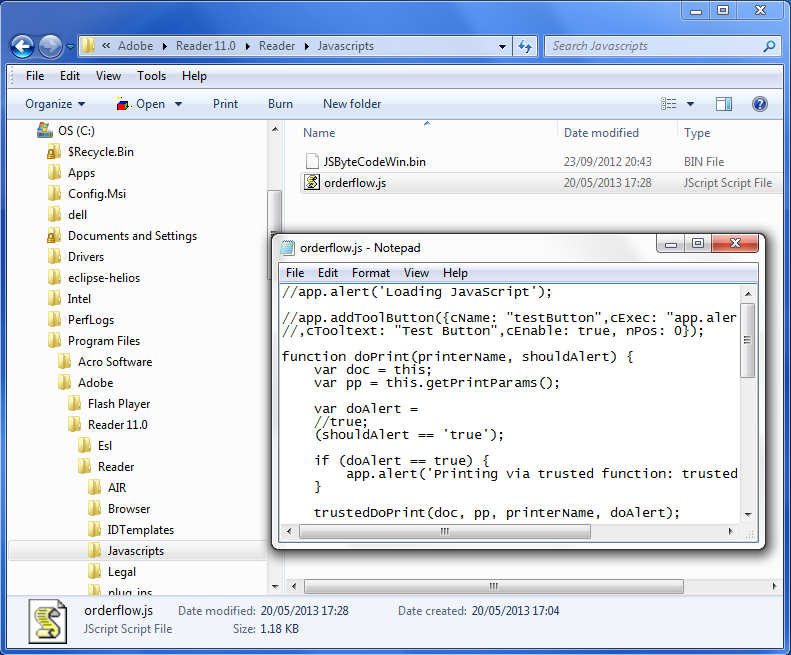Open the Organize dropdown

click(x=55, y=104)
